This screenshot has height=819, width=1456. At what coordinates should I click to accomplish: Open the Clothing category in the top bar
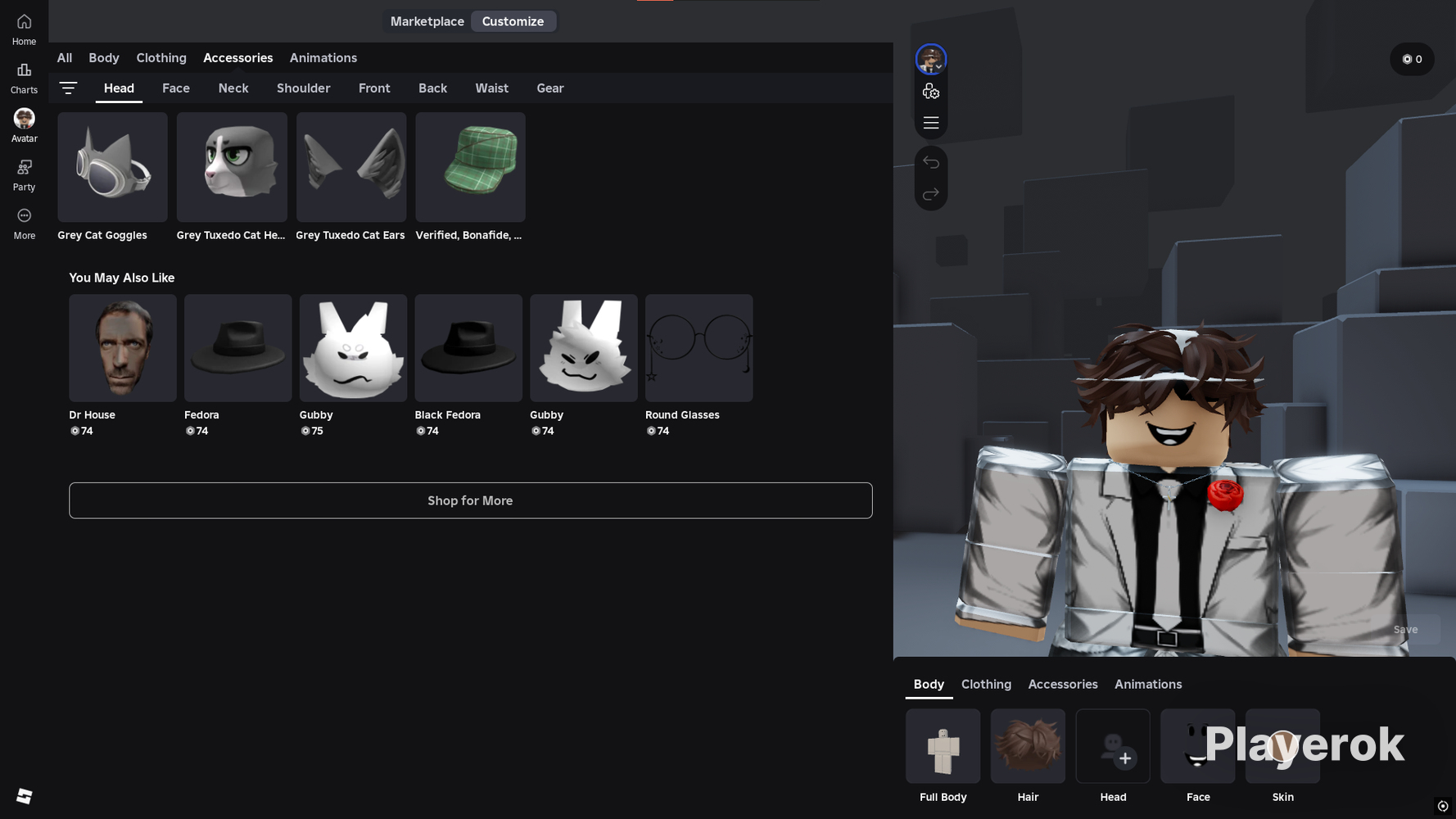click(161, 58)
